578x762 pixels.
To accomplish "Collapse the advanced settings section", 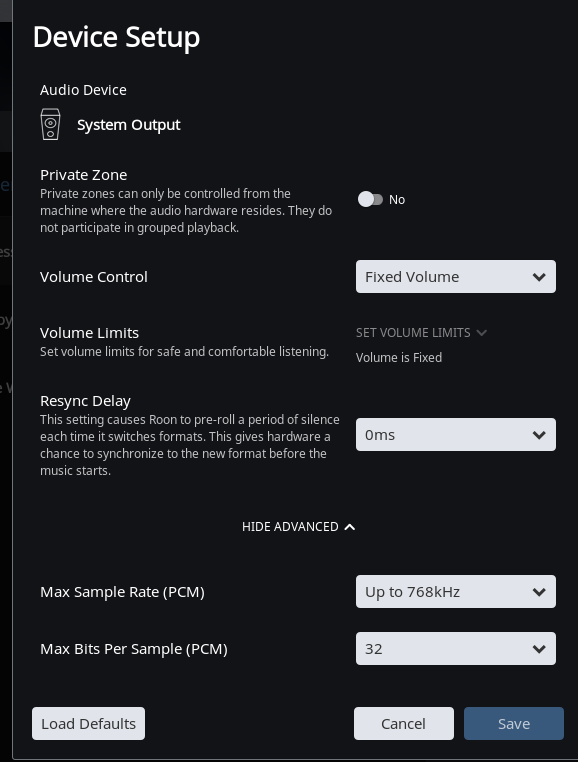I will click(x=298, y=527).
